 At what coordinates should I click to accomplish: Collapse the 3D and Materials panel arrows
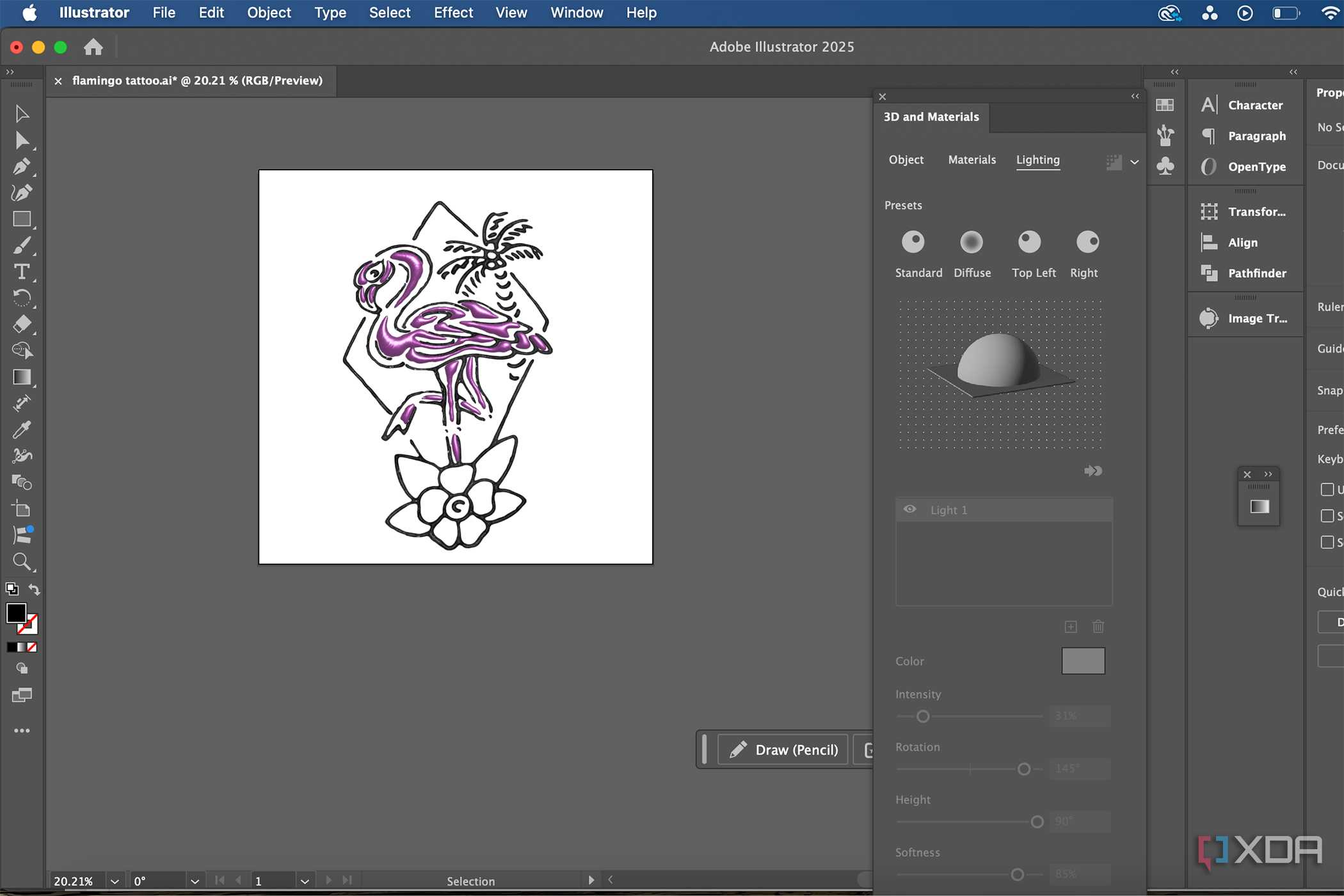(x=1135, y=97)
